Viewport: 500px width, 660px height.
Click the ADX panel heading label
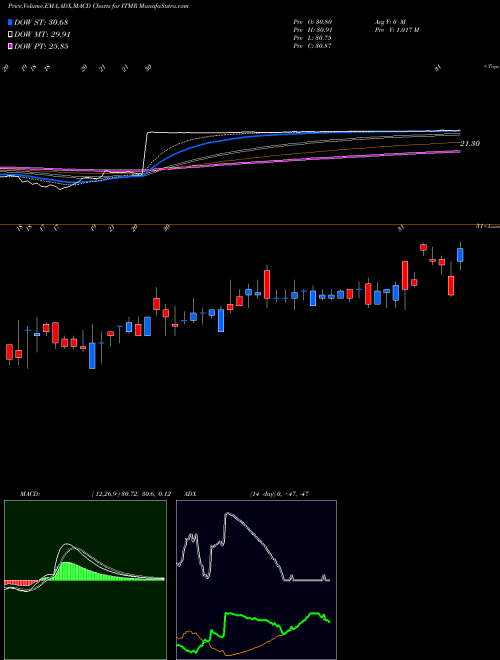pos(191,494)
